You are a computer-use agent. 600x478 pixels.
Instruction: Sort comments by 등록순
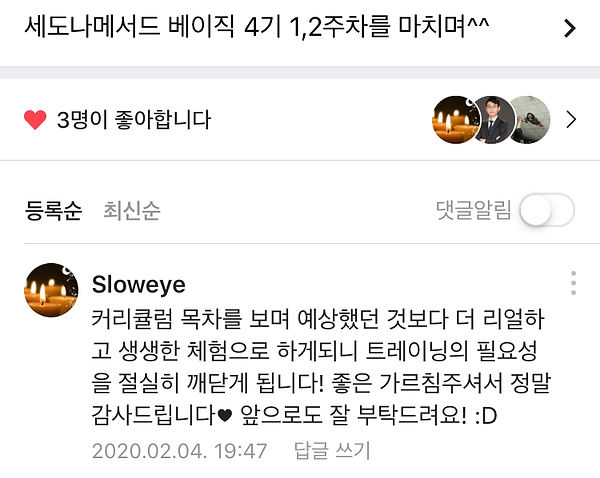(53, 210)
